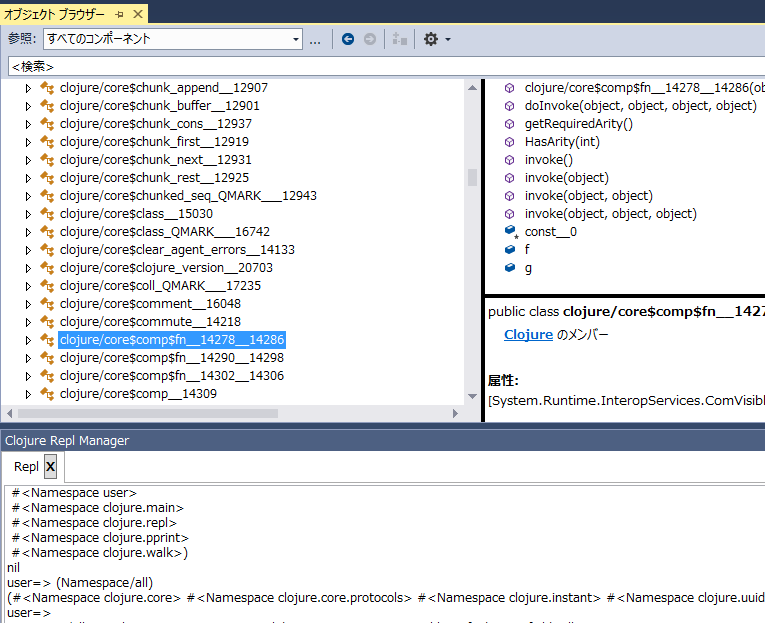The image size is (765, 623).
Task: Select invoke(object, object, object) member
Action: (610, 214)
